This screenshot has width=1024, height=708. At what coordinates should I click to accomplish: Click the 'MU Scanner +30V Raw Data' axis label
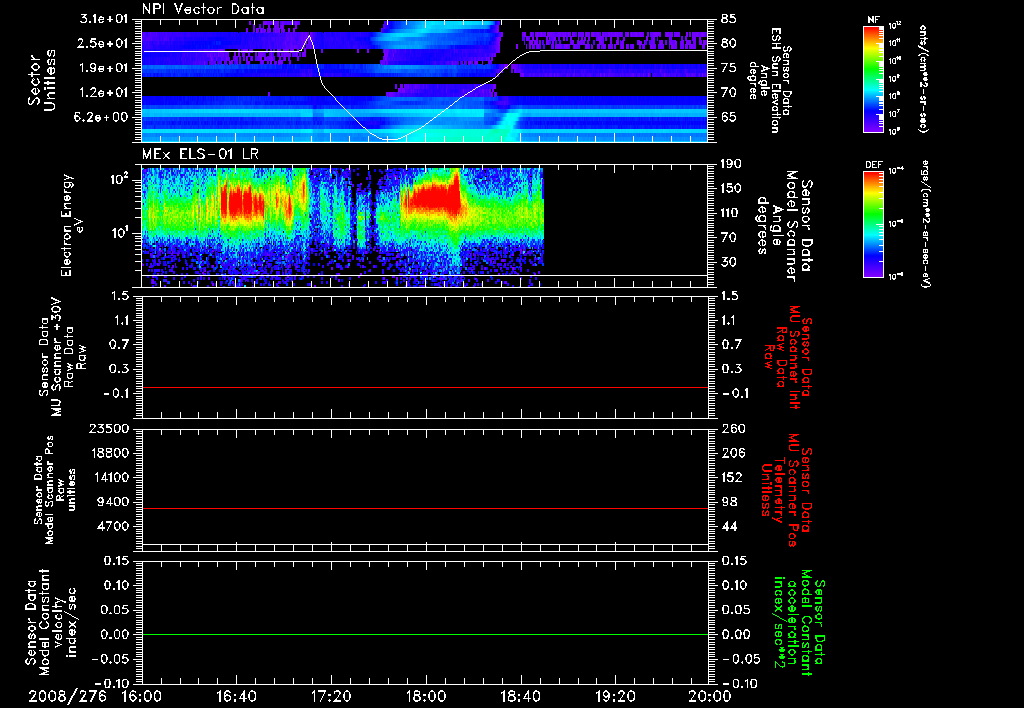(63, 358)
